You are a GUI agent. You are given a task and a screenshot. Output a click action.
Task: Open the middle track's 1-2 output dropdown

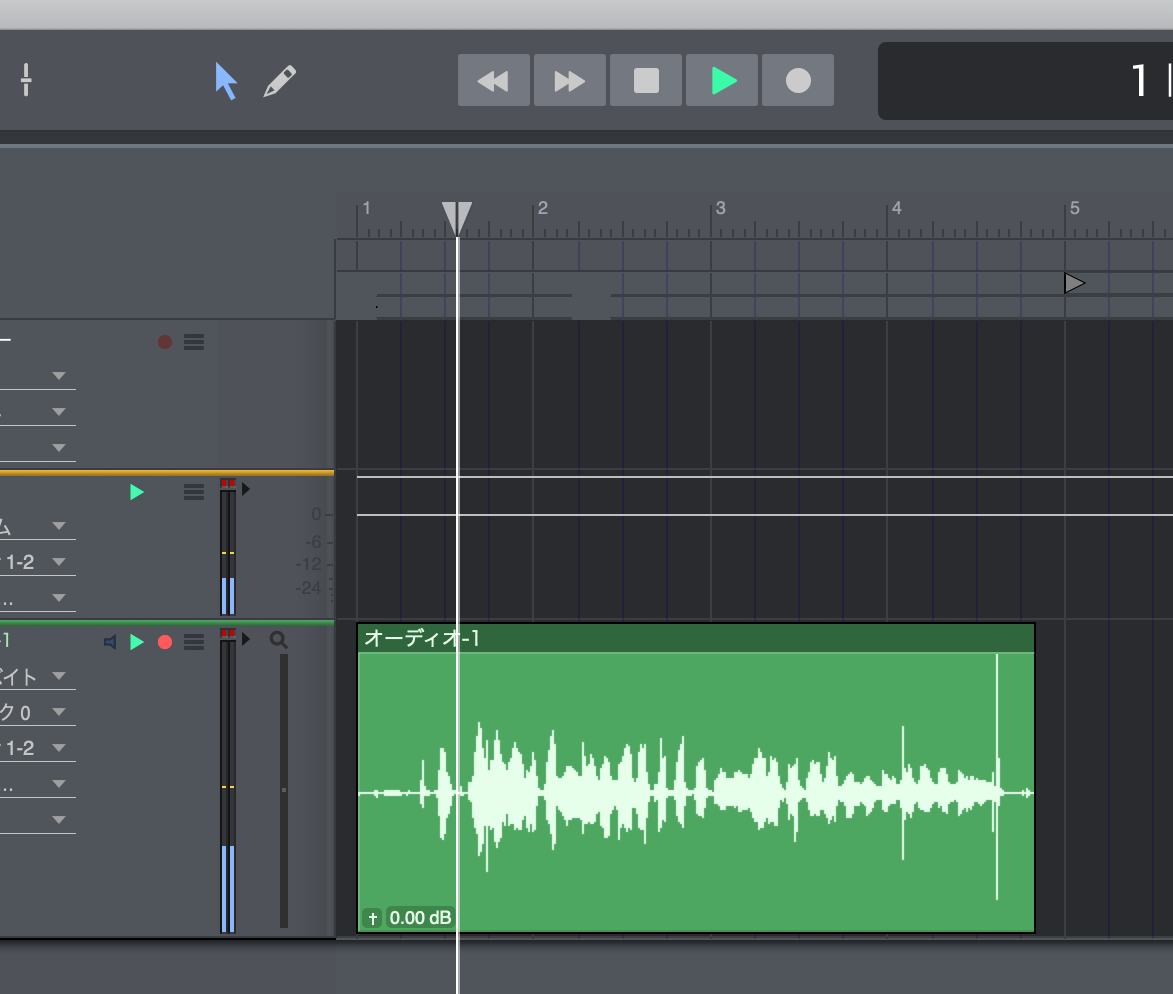pyautogui.click(x=59, y=562)
